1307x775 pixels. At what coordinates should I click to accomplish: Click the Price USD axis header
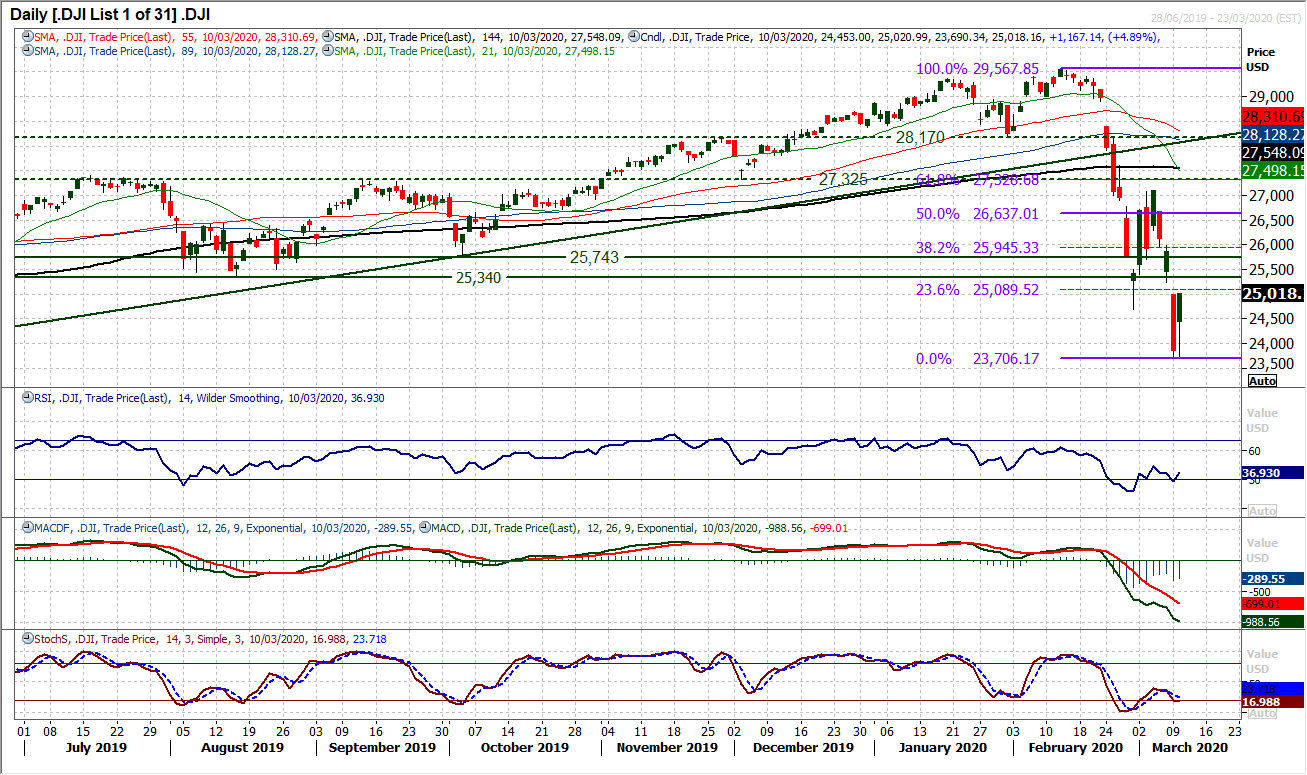coord(1262,58)
